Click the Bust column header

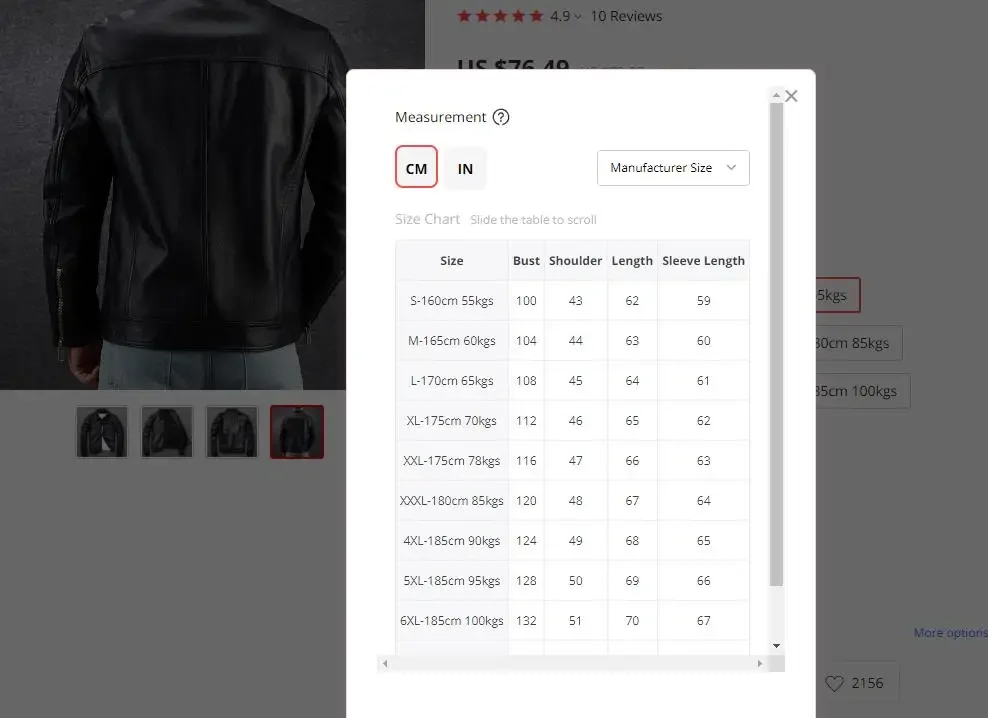pyautogui.click(x=526, y=260)
